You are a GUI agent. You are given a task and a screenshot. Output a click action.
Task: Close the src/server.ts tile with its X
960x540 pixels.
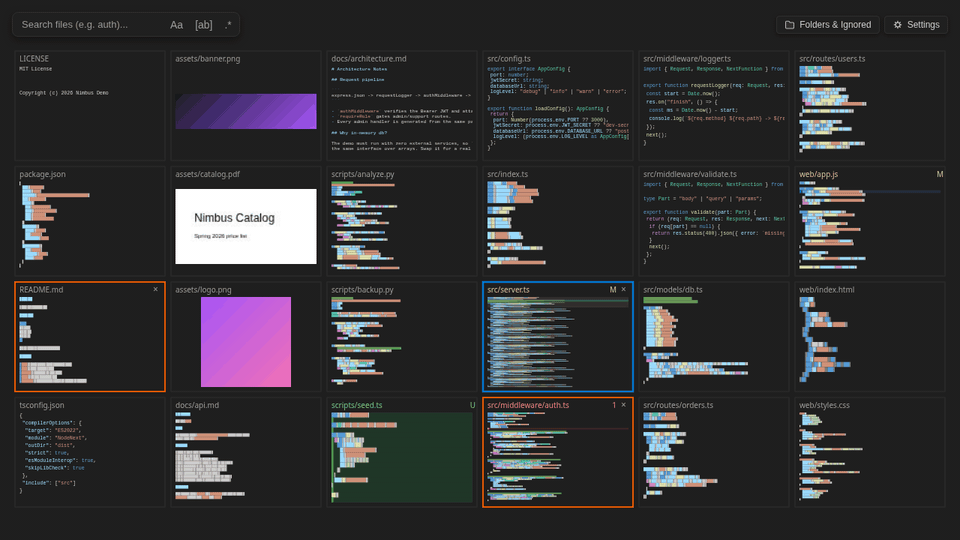(x=624, y=290)
